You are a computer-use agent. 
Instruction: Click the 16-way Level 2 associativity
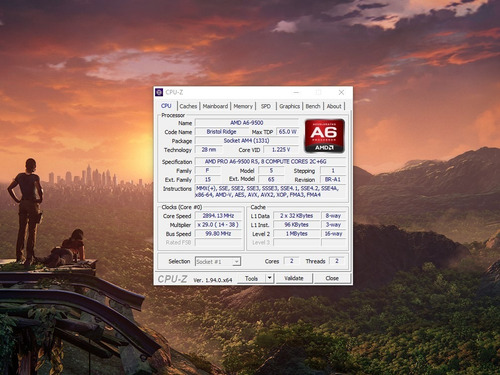[x=333, y=234]
